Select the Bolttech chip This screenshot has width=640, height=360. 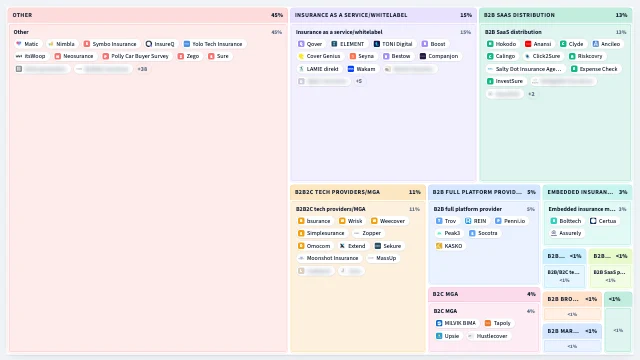[566, 221]
